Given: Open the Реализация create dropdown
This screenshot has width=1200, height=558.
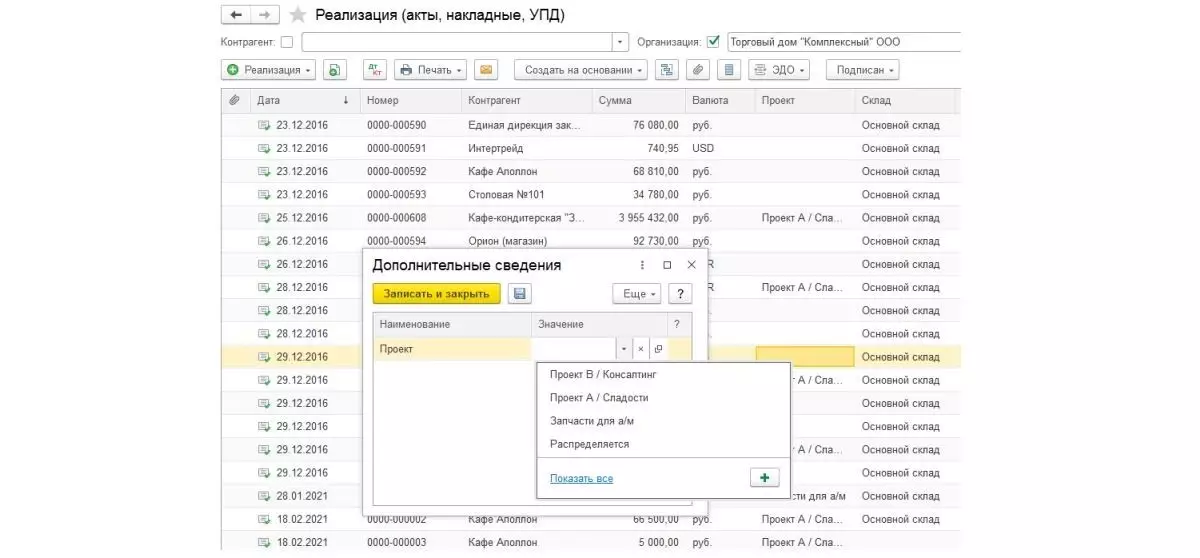Looking at the screenshot, I should click(269, 70).
